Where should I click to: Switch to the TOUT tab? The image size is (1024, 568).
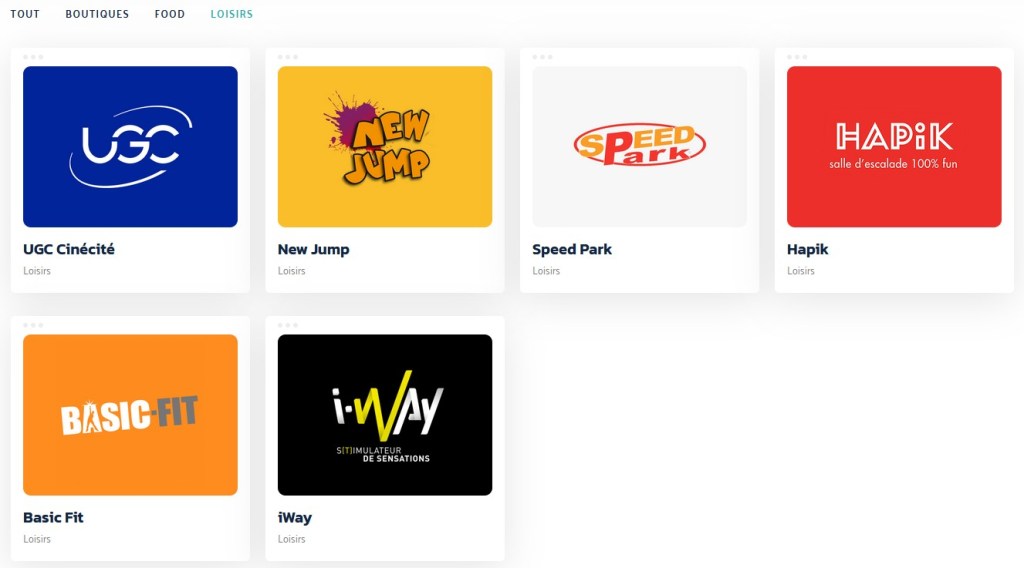(x=25, y=14)
